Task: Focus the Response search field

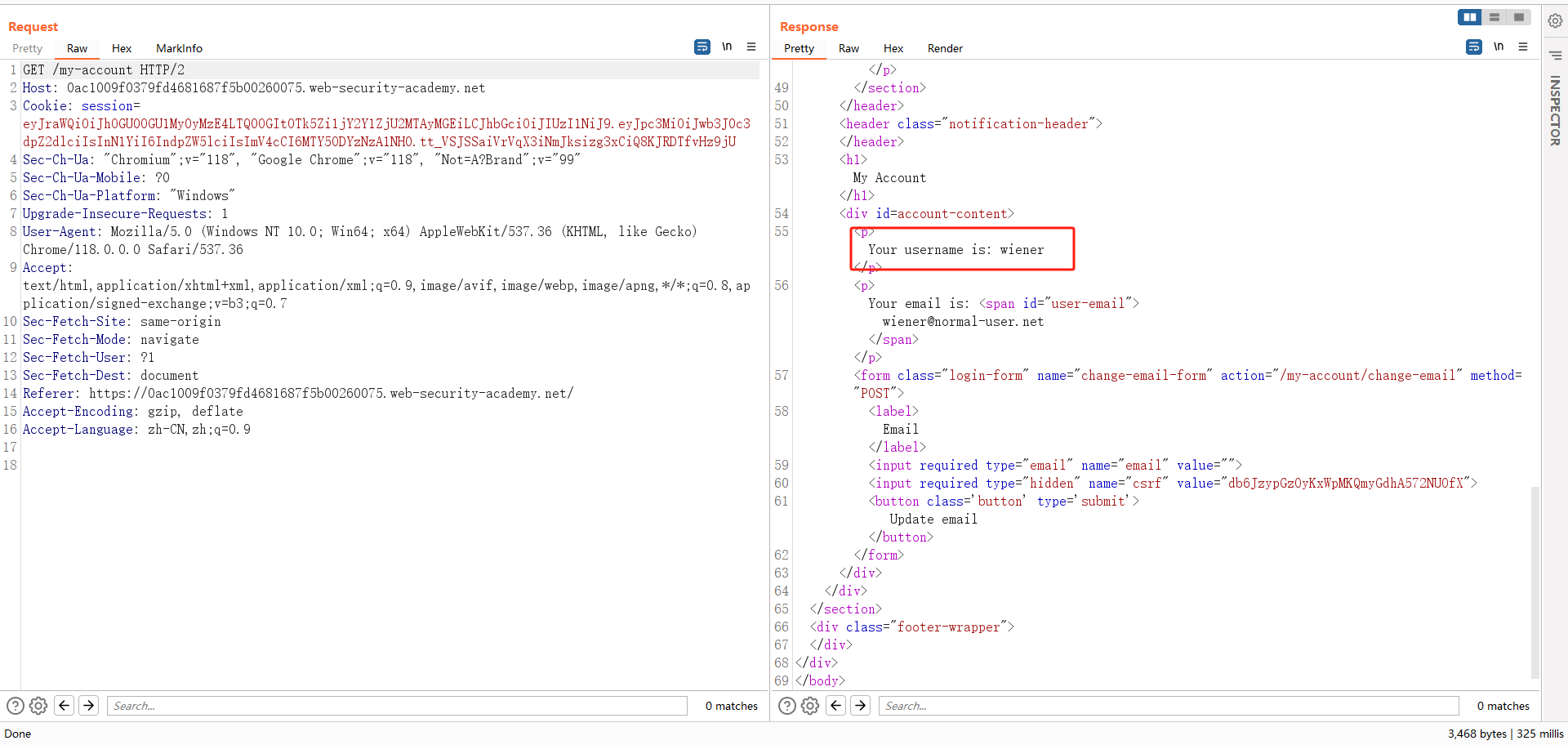Action: coord(1169,706)
